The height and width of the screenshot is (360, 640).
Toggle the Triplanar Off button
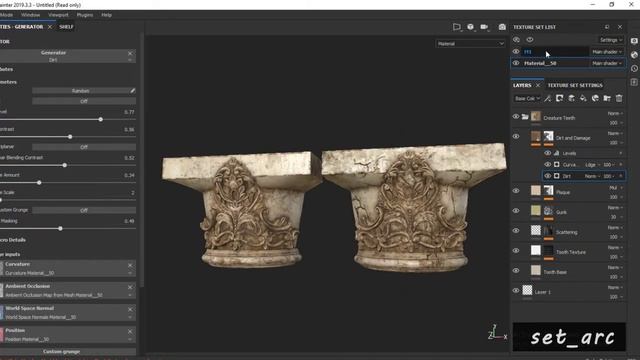84,147
